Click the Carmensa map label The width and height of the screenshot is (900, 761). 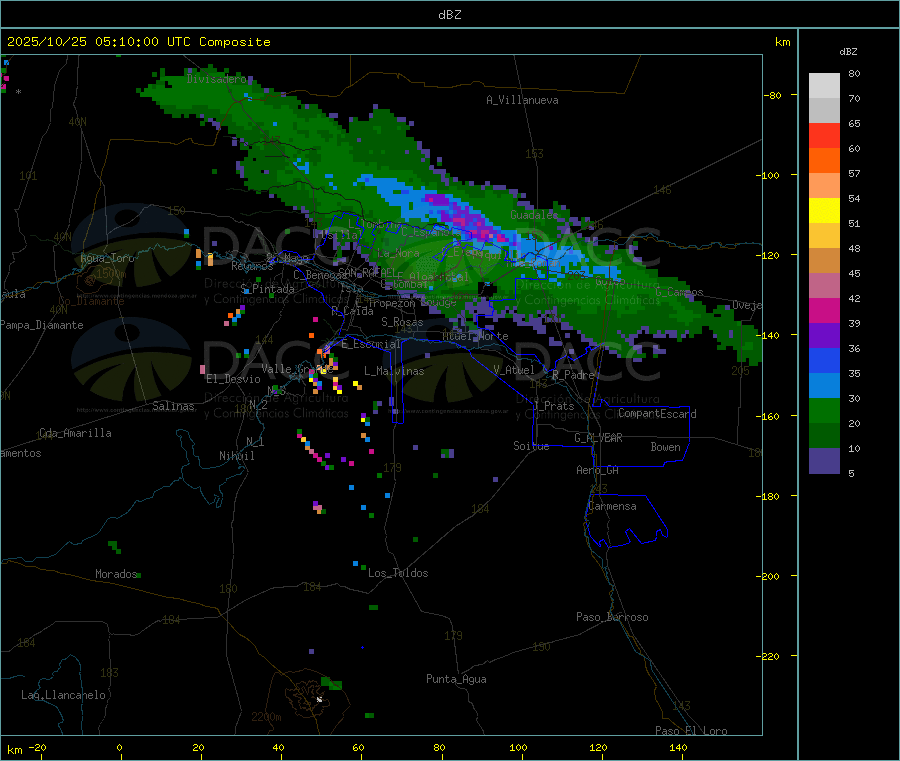coord(612,506)
